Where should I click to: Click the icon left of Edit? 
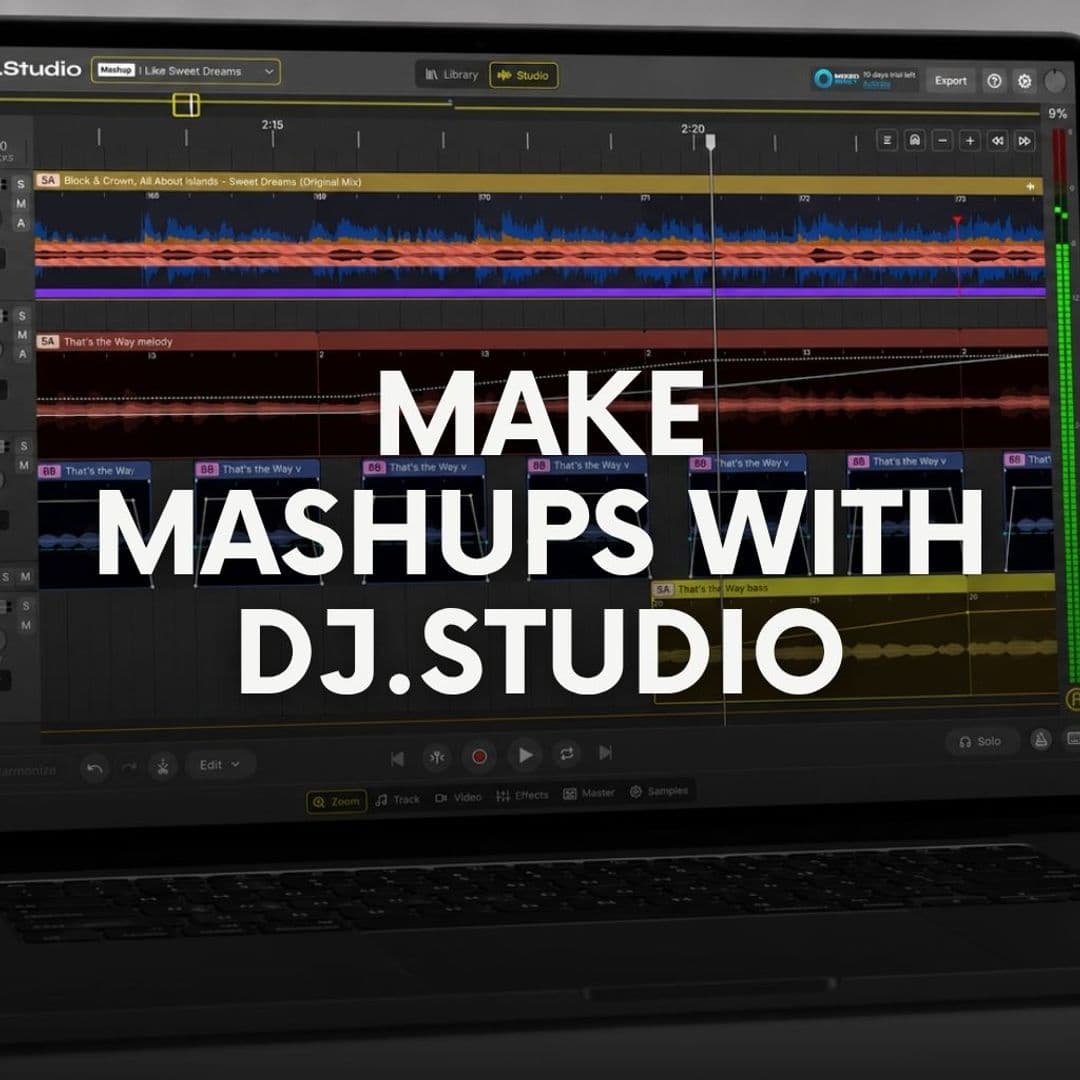163,765
